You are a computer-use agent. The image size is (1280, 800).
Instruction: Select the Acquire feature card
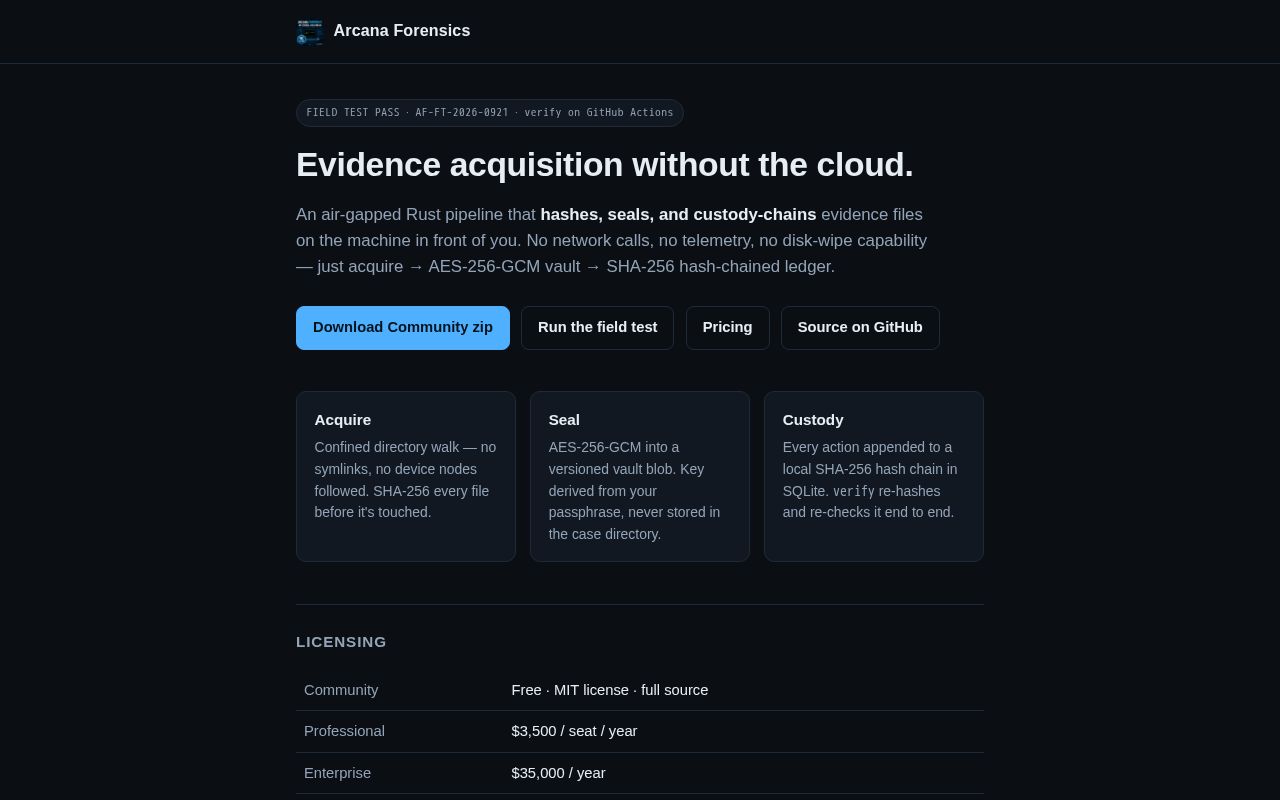pos(406,476)
